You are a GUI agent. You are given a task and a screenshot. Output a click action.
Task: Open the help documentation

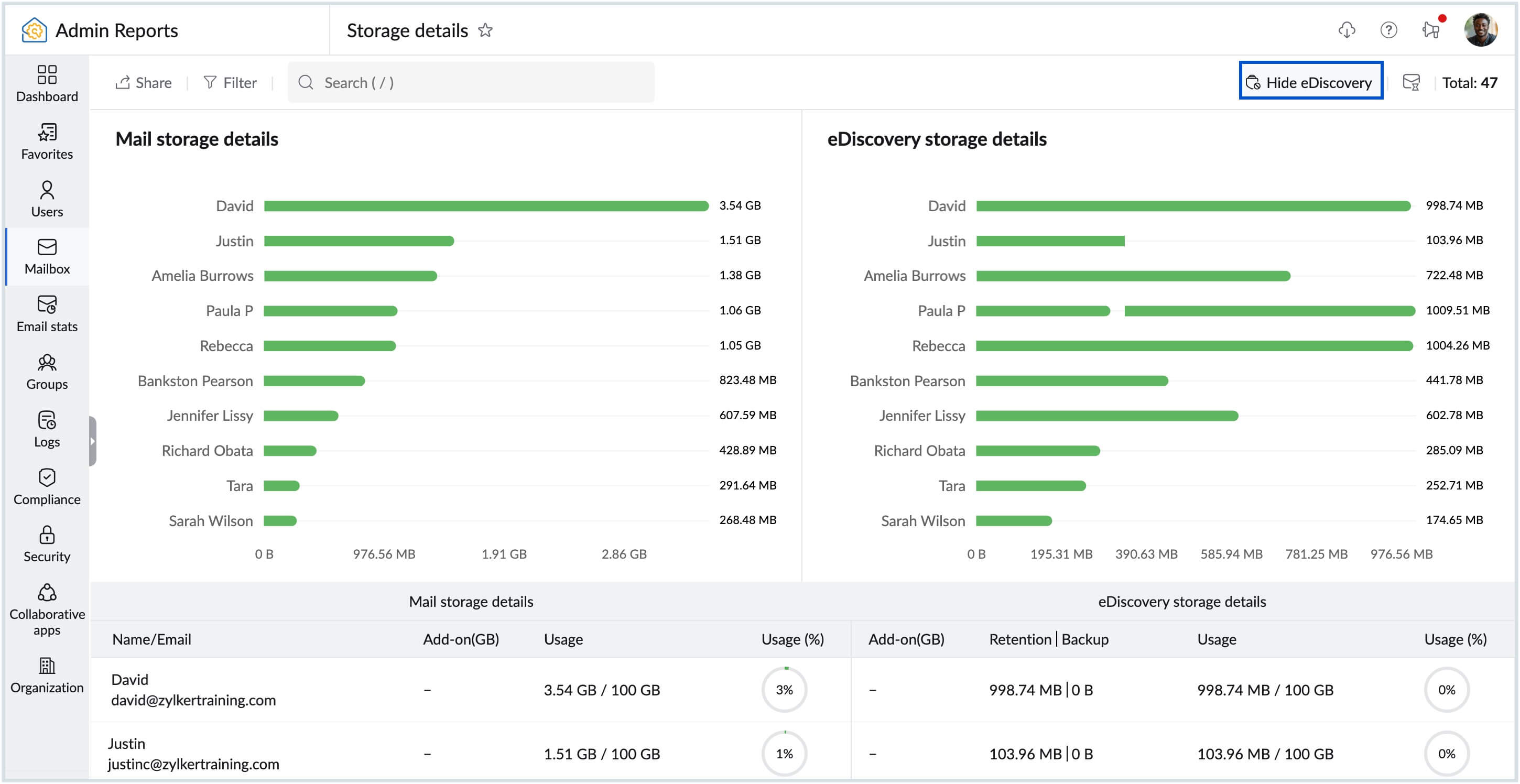1389,29
